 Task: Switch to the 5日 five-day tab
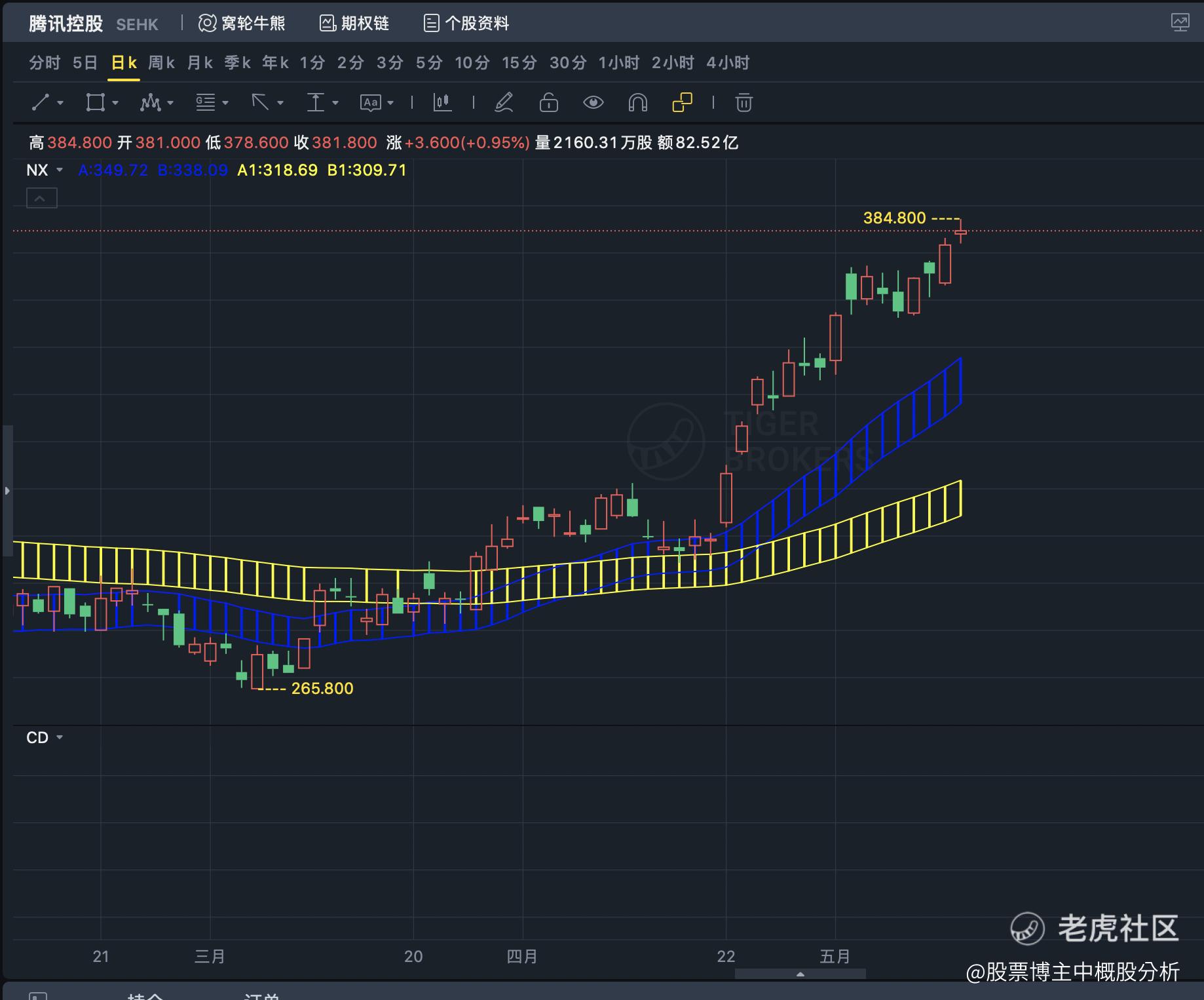(85, 63)
